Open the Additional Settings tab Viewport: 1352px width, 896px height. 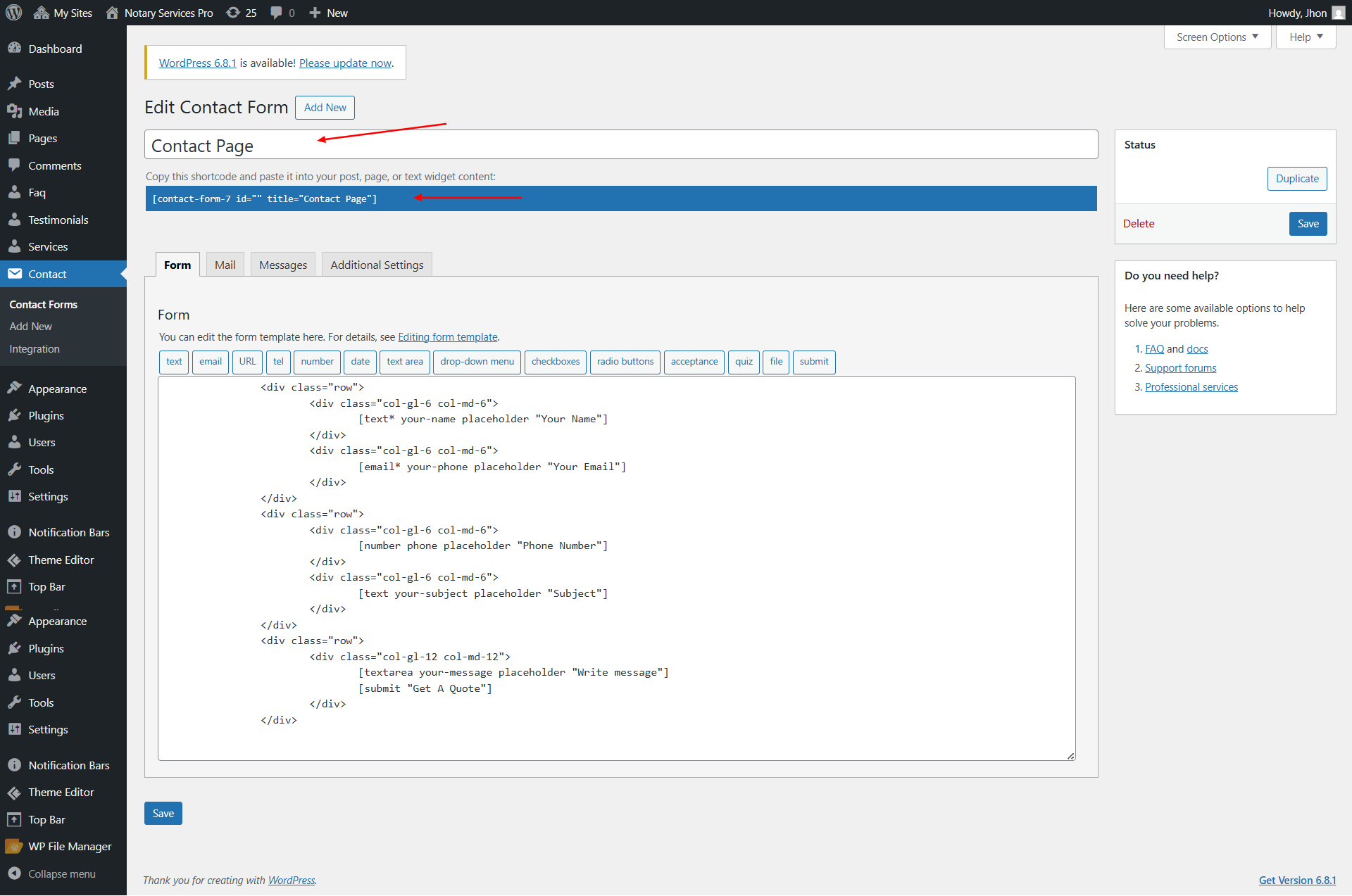pyautogui.click(x=377, y=265)
